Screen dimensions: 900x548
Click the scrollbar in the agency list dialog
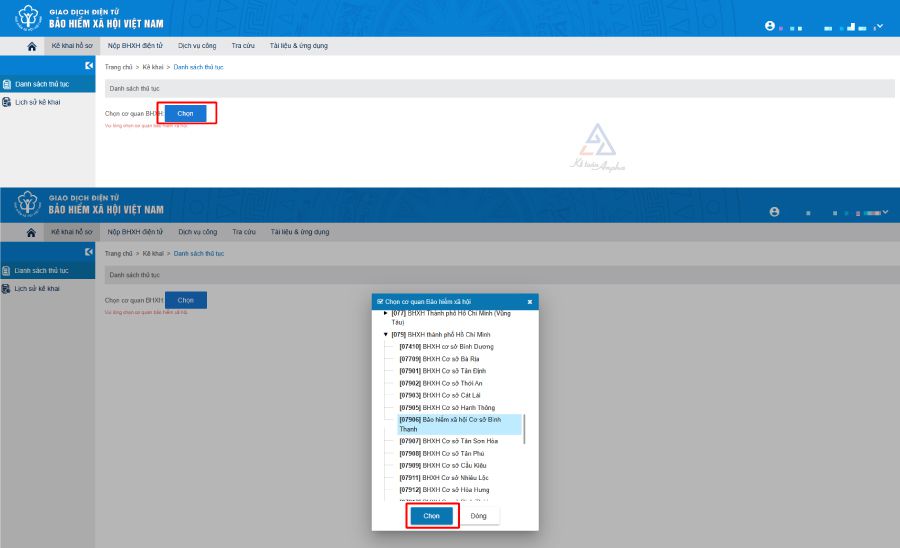[524, 428]
